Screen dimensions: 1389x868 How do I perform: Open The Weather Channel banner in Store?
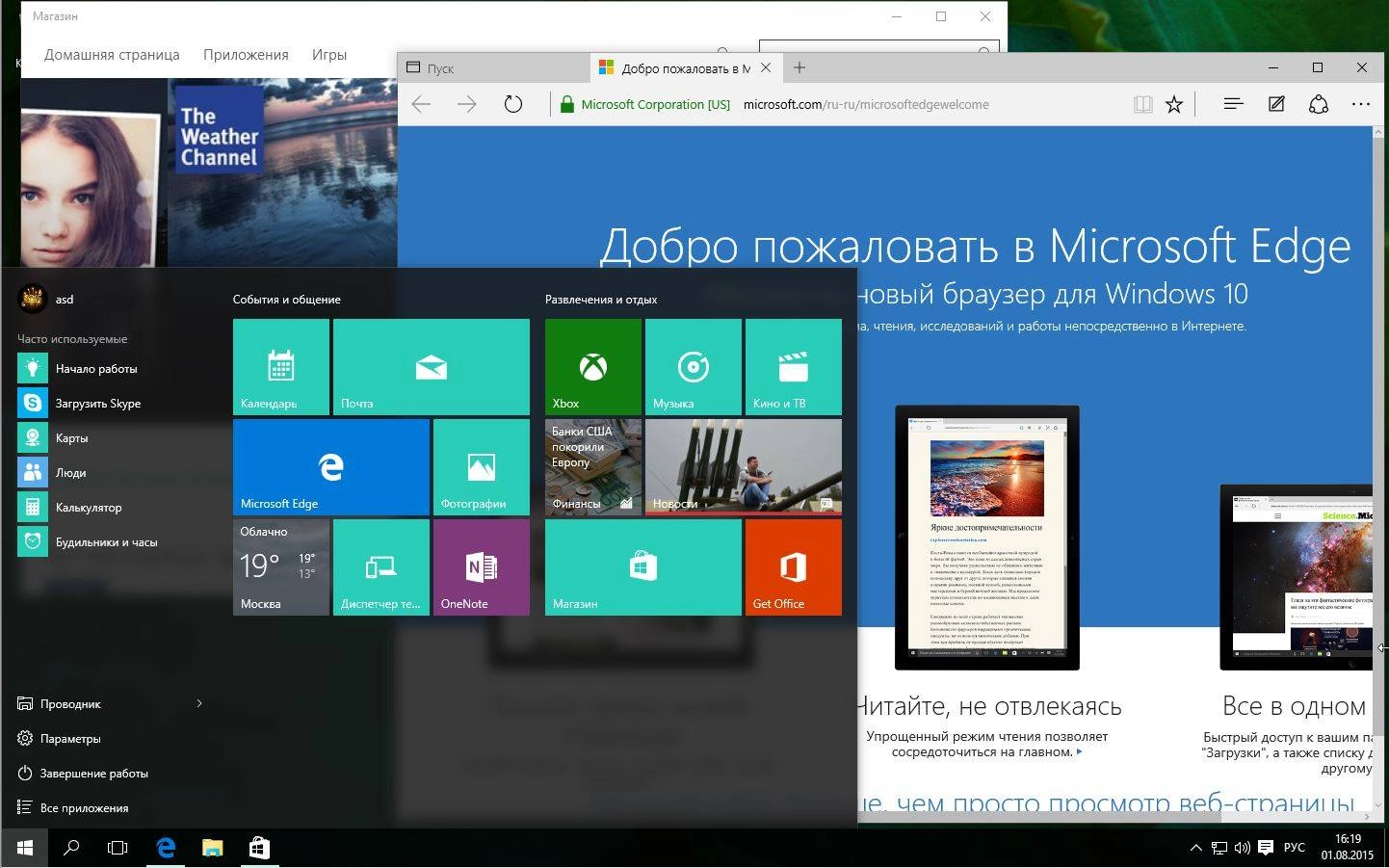[282, 172]
